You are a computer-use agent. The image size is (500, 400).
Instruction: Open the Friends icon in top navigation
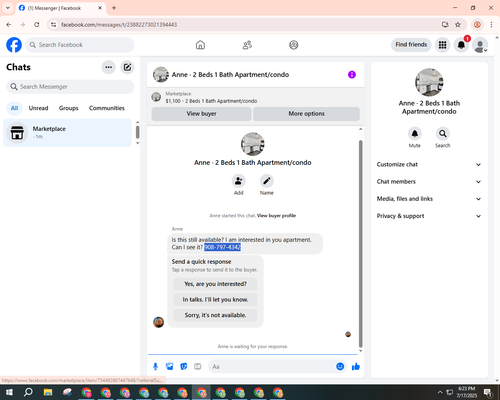(247, 45)
